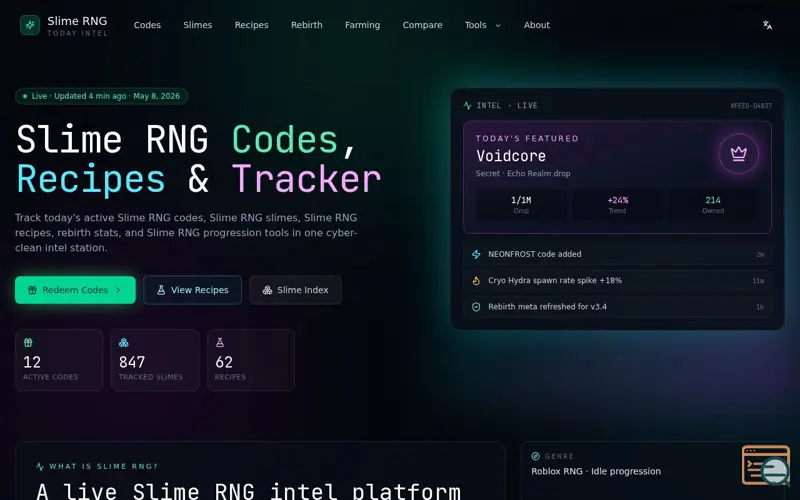This screenshot has height=500, width=800.
Task: Open the floating terminal chat widget
Action: point(766,465)
